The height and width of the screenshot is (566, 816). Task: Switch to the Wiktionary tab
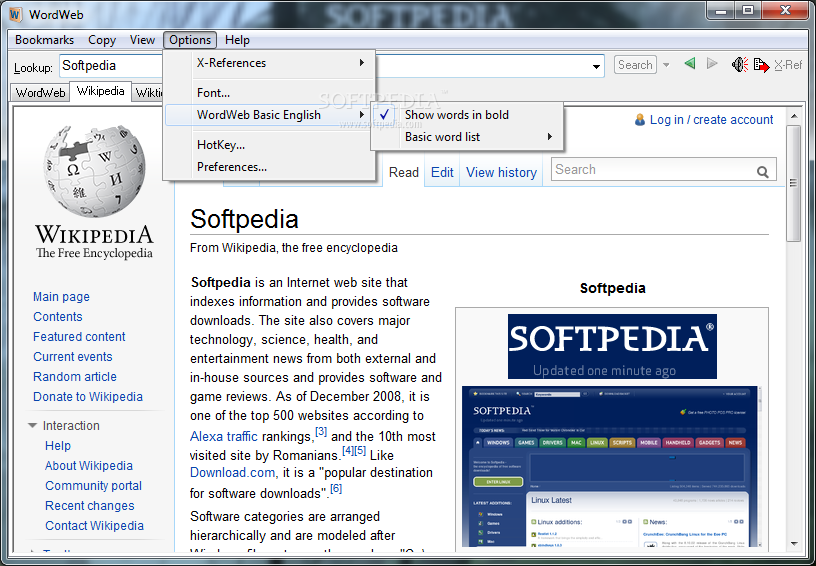point(148,93)
